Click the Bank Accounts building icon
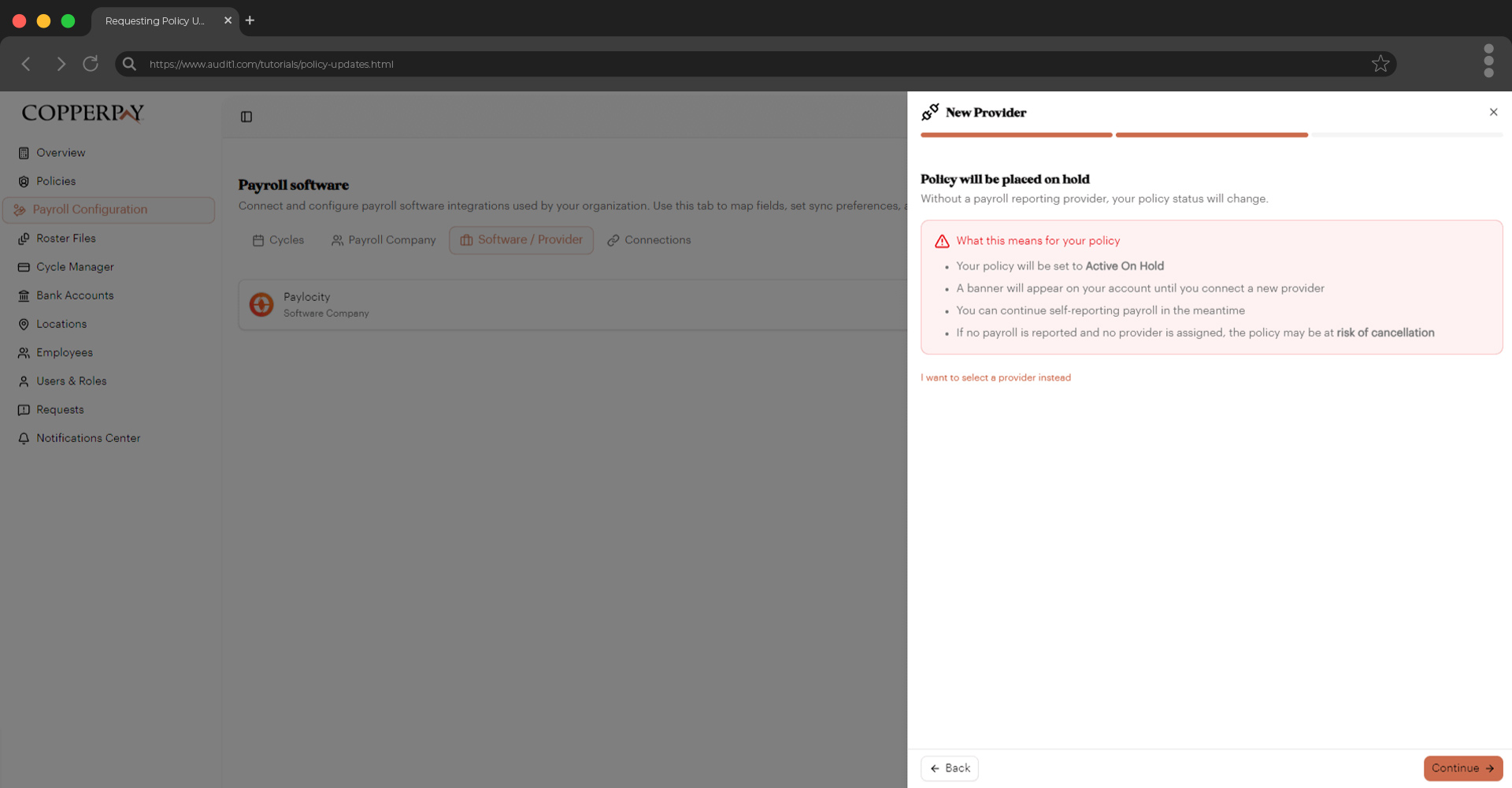This screenshot has height=788, width=1512. [x=24, y=295]
